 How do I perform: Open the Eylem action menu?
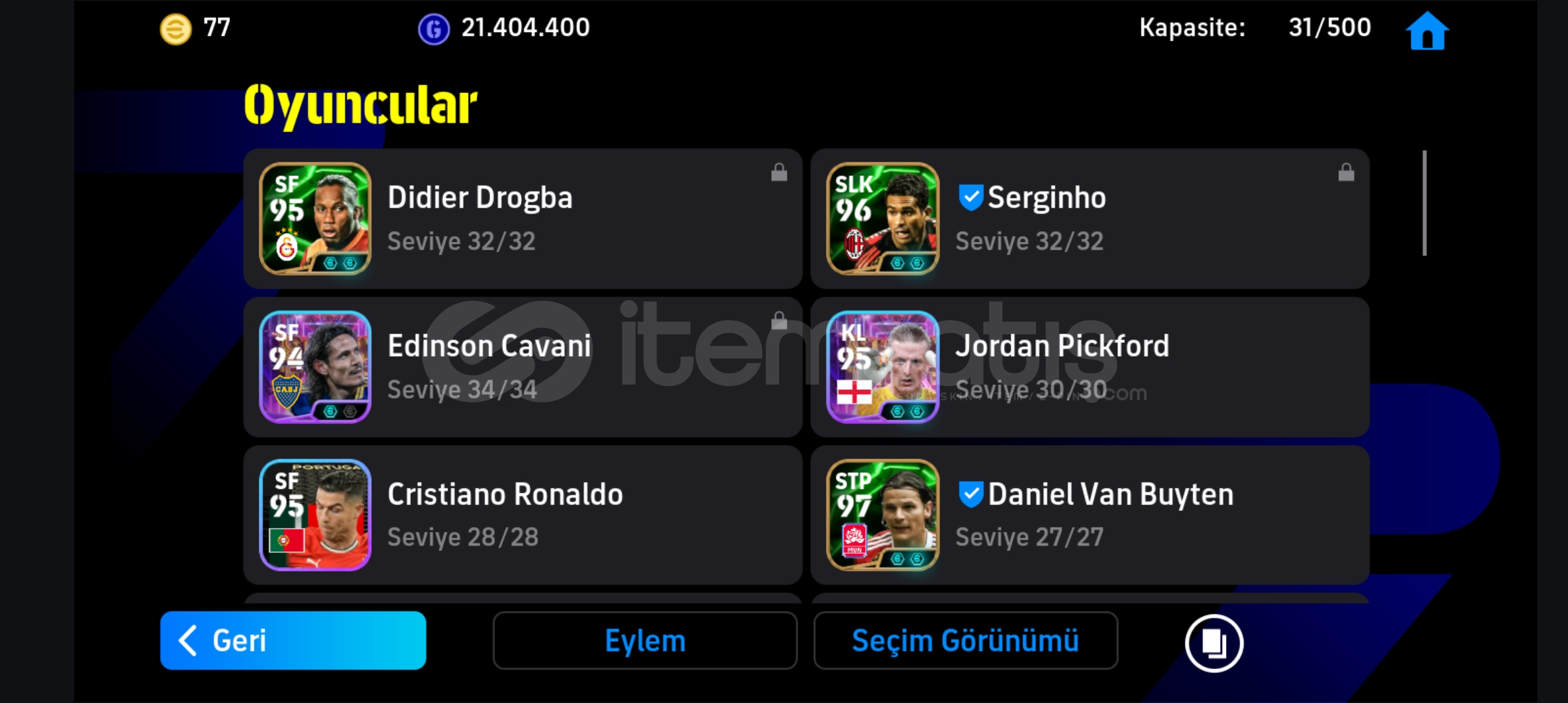coord(645,641)
